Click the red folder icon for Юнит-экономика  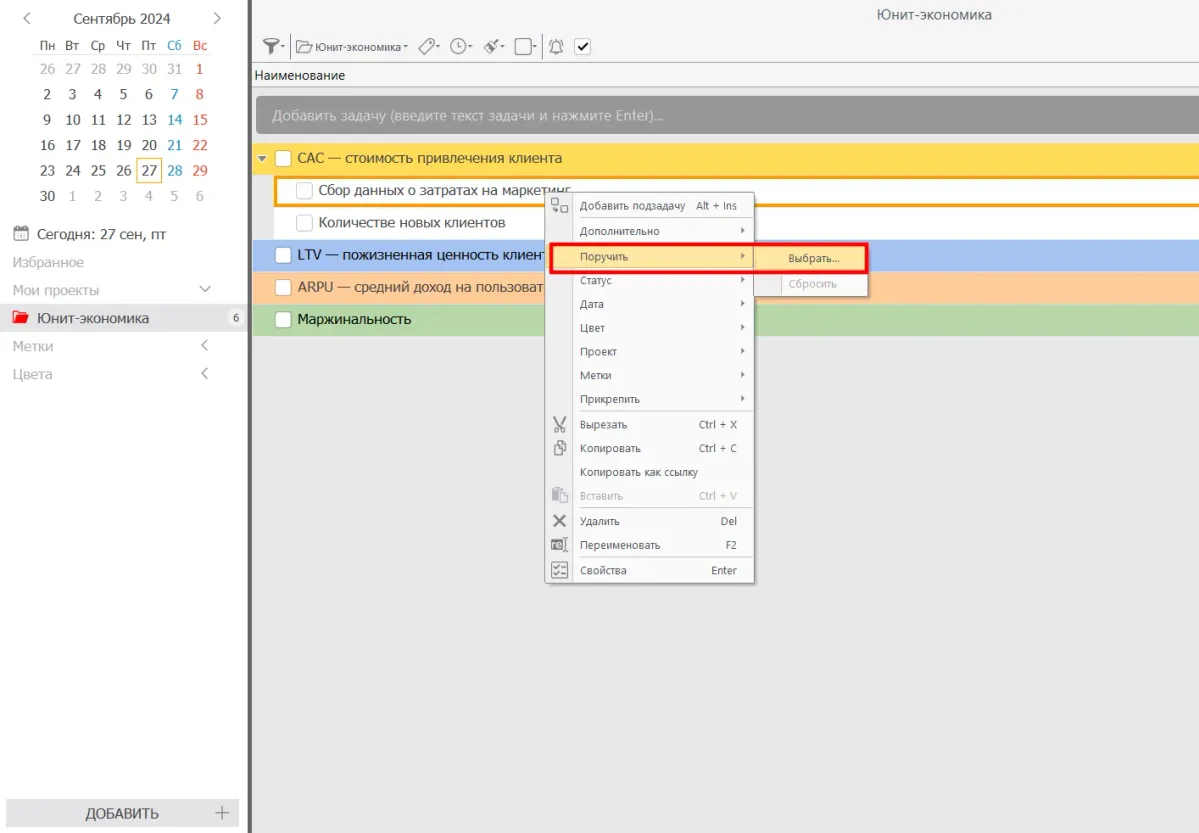(21, 318)
